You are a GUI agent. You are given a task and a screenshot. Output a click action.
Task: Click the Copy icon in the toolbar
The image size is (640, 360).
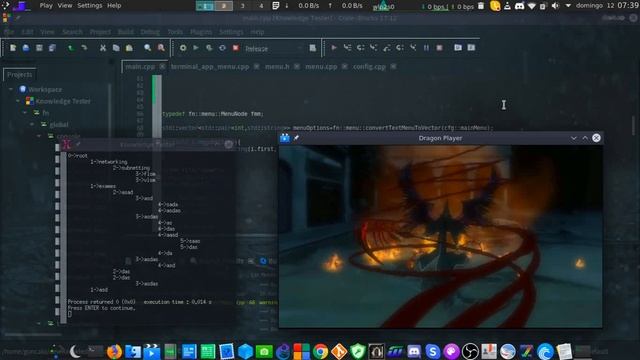point(116,48)
